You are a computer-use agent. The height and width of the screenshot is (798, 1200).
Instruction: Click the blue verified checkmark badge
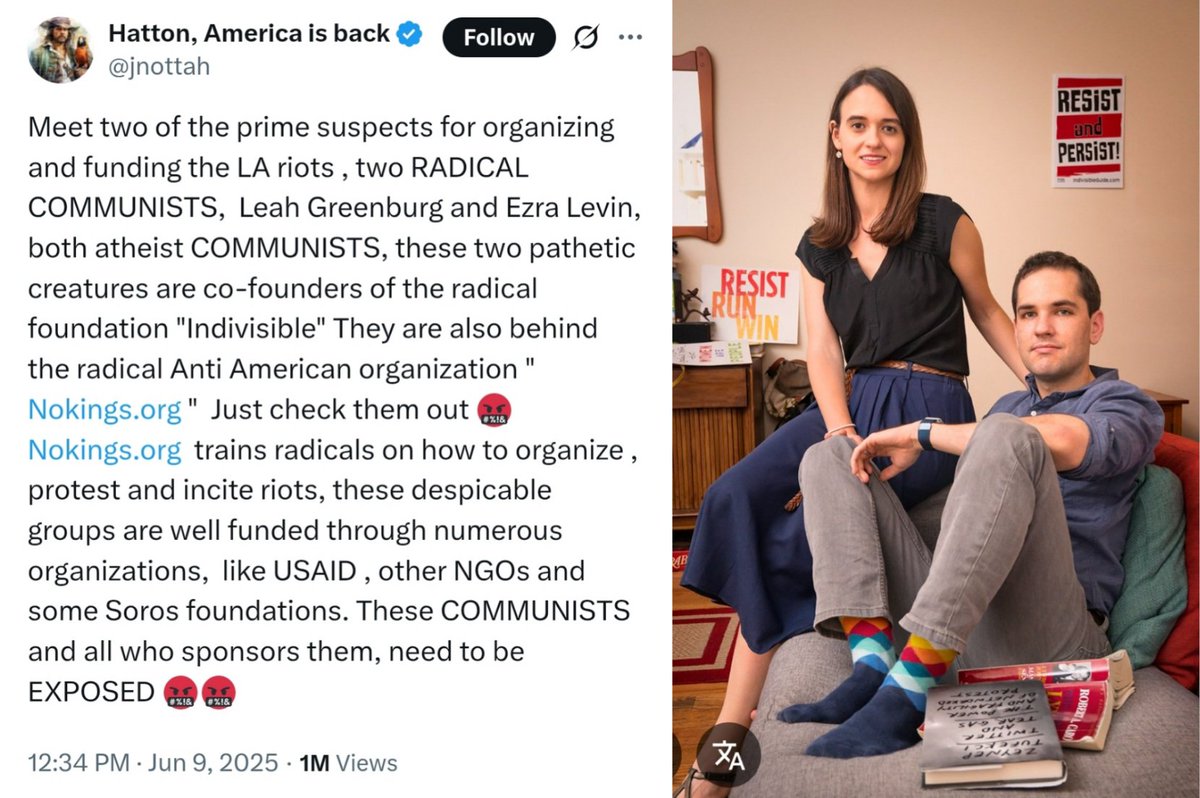click(x=409, y=34)
